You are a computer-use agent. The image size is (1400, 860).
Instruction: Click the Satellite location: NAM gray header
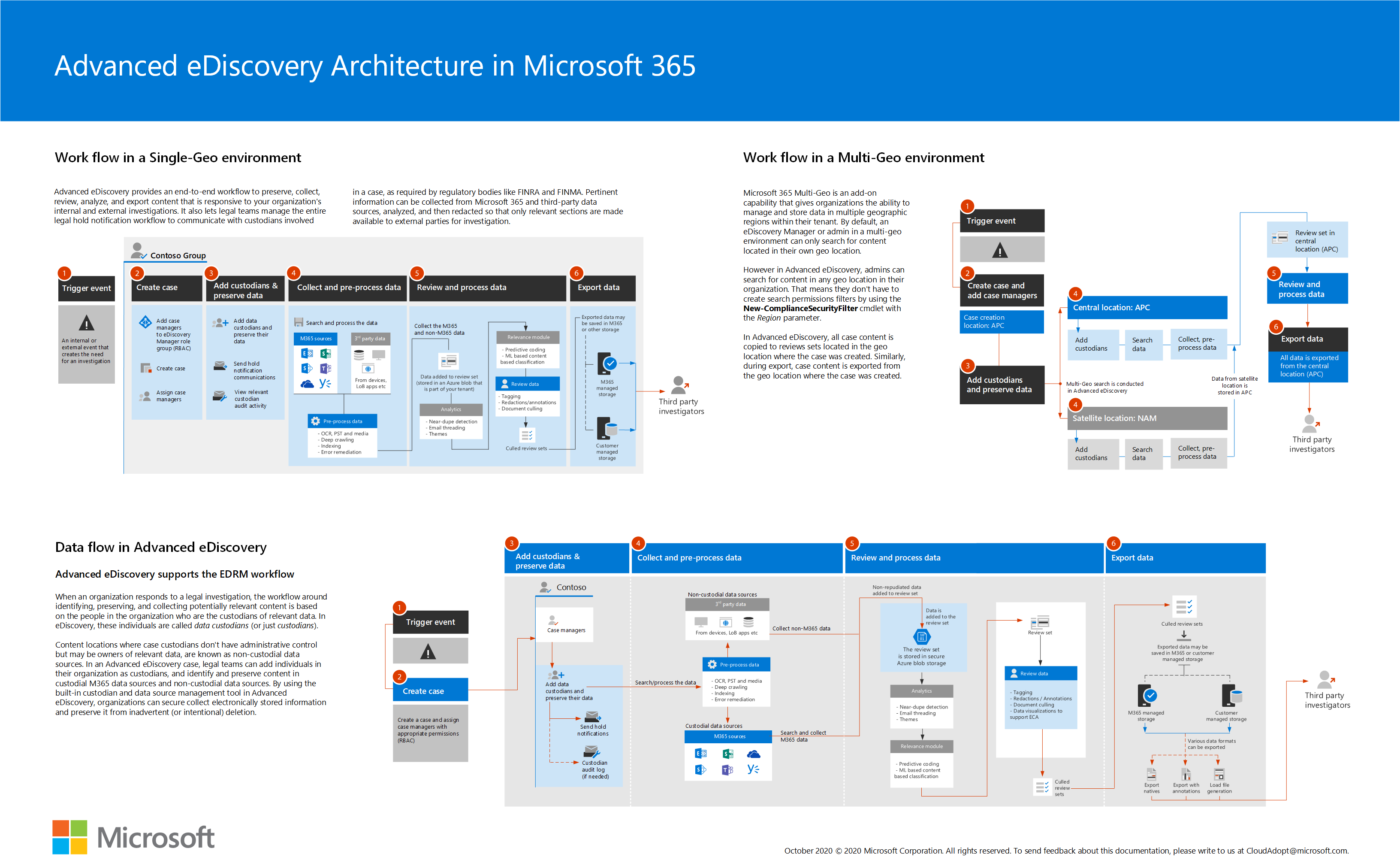click(1147, 418)
